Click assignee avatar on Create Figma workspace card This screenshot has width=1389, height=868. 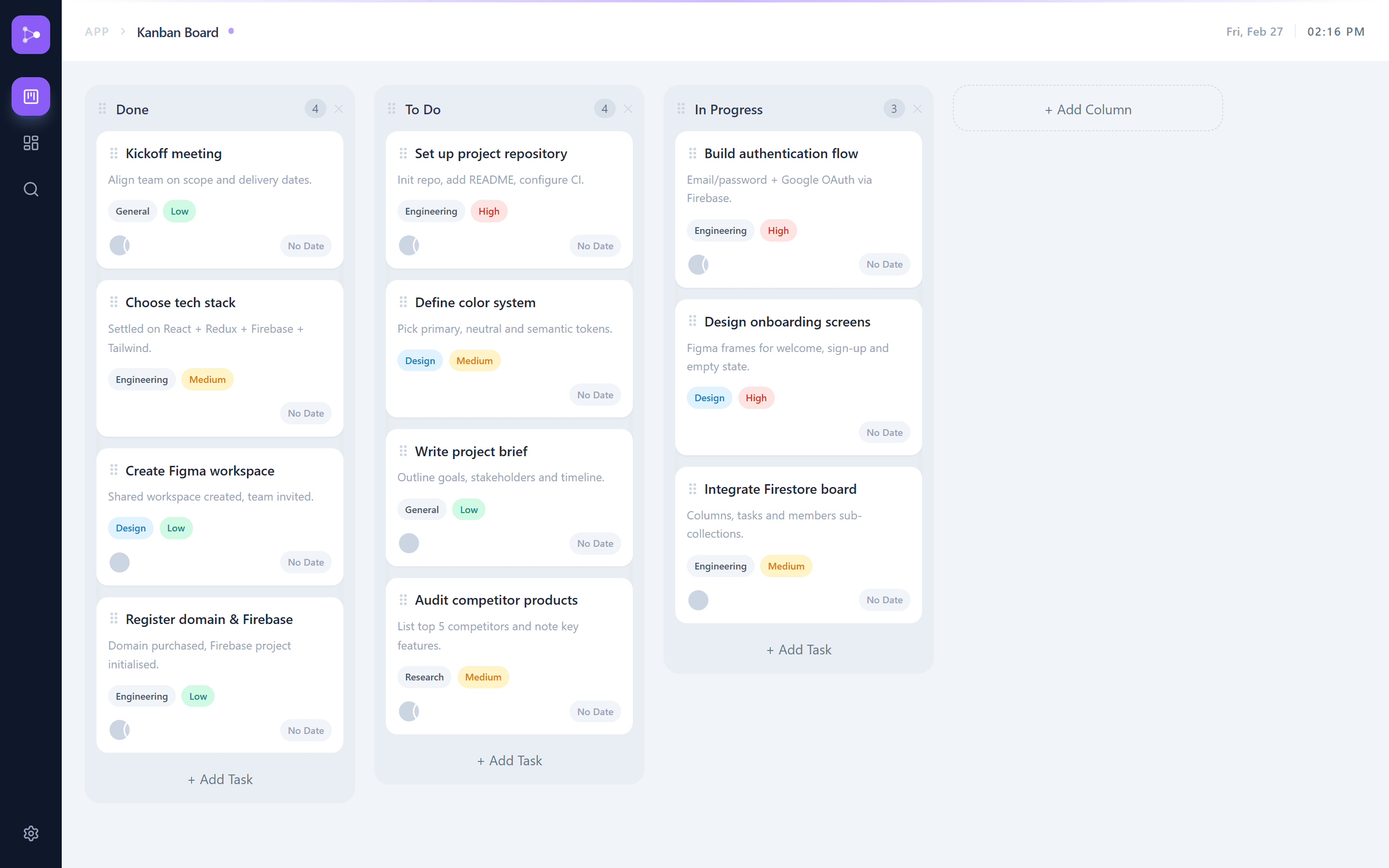[120, 563]
